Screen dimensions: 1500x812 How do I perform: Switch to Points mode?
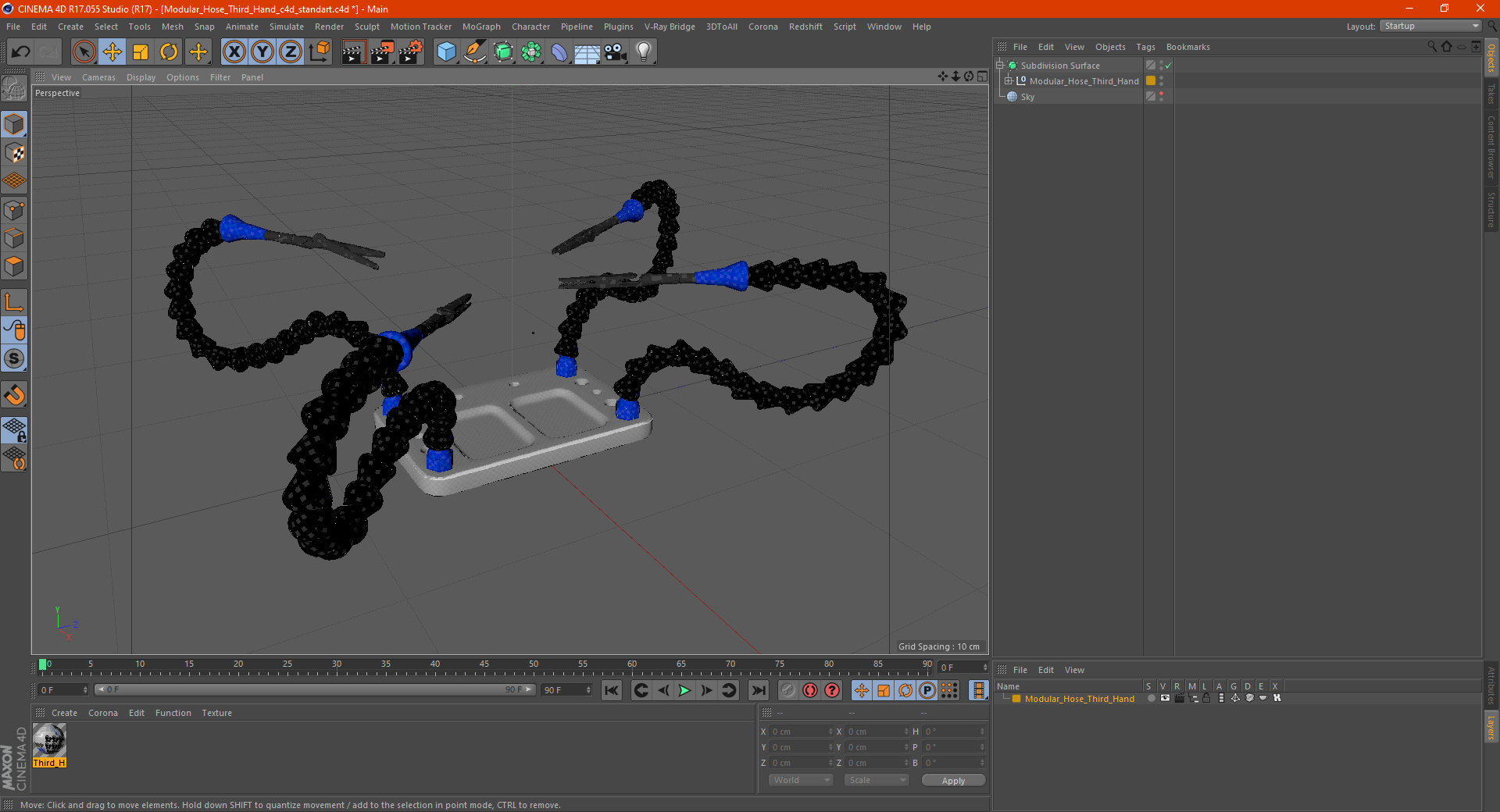(x=14, y=210)
